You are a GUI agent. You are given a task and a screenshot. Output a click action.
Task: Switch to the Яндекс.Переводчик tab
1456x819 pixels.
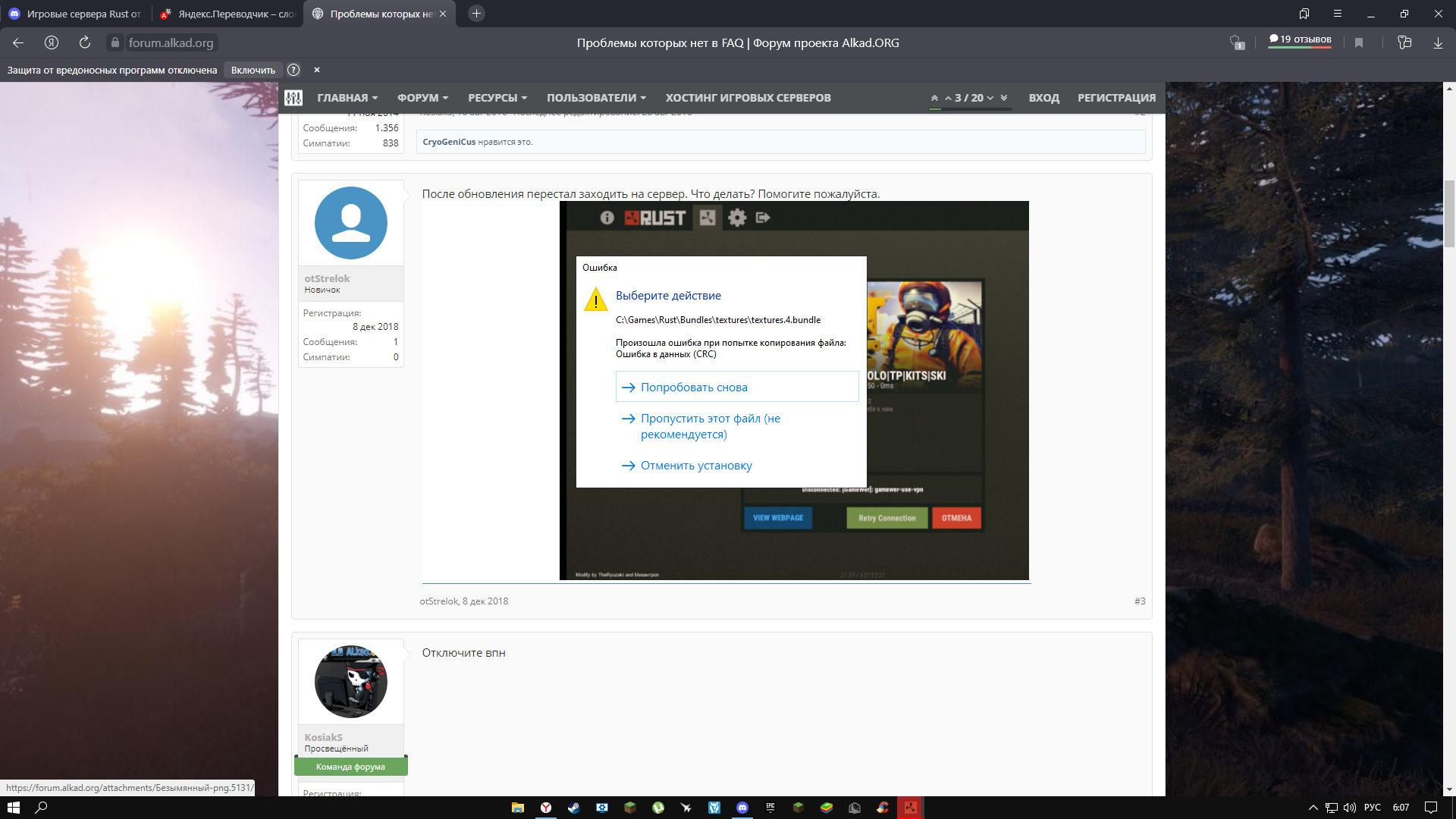227,14
